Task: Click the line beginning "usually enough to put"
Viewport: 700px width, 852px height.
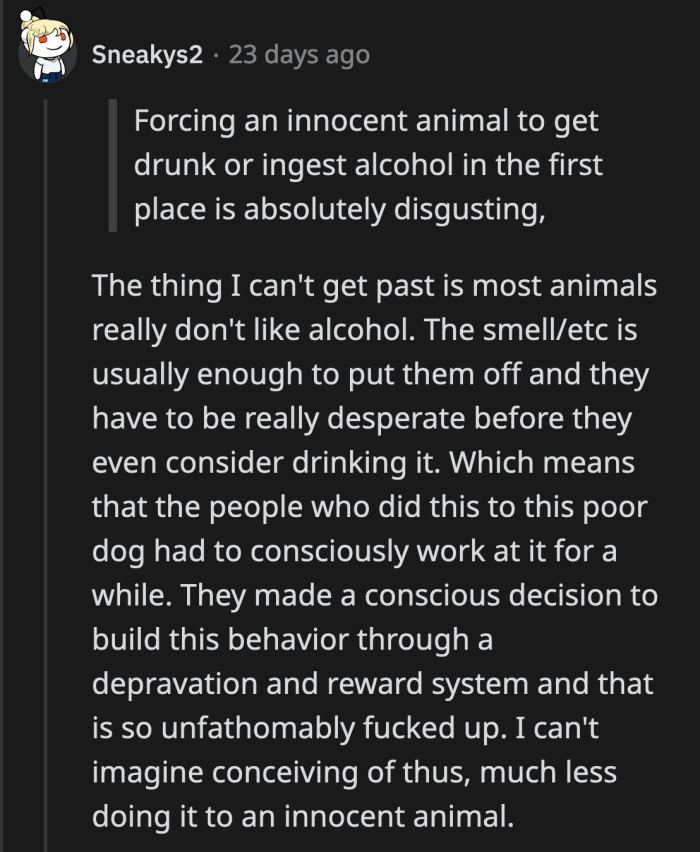Action: (x=371, y=374)
